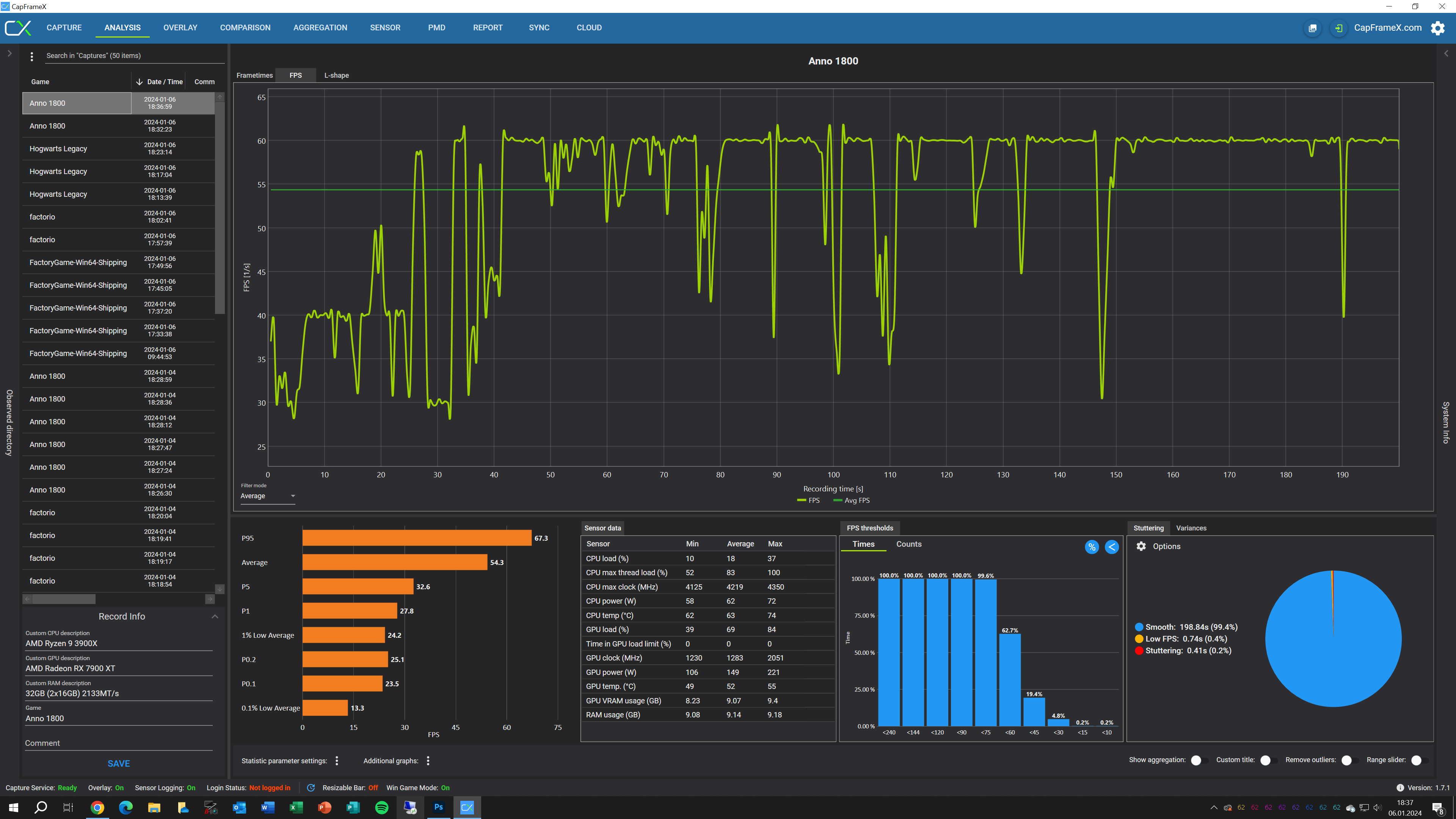
Task: Open Statistic parameter settings three-dot menu
Action: click(x=337, y=760)
